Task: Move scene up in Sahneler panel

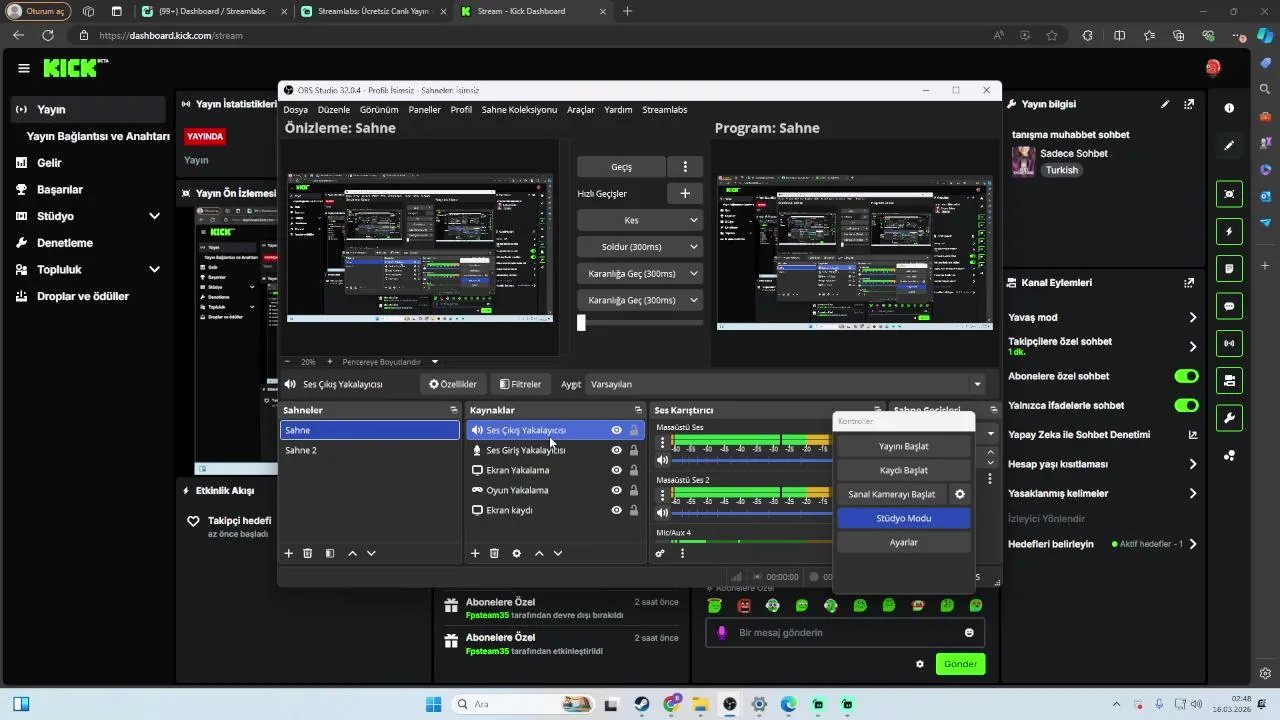Action: tap(352, 553)
